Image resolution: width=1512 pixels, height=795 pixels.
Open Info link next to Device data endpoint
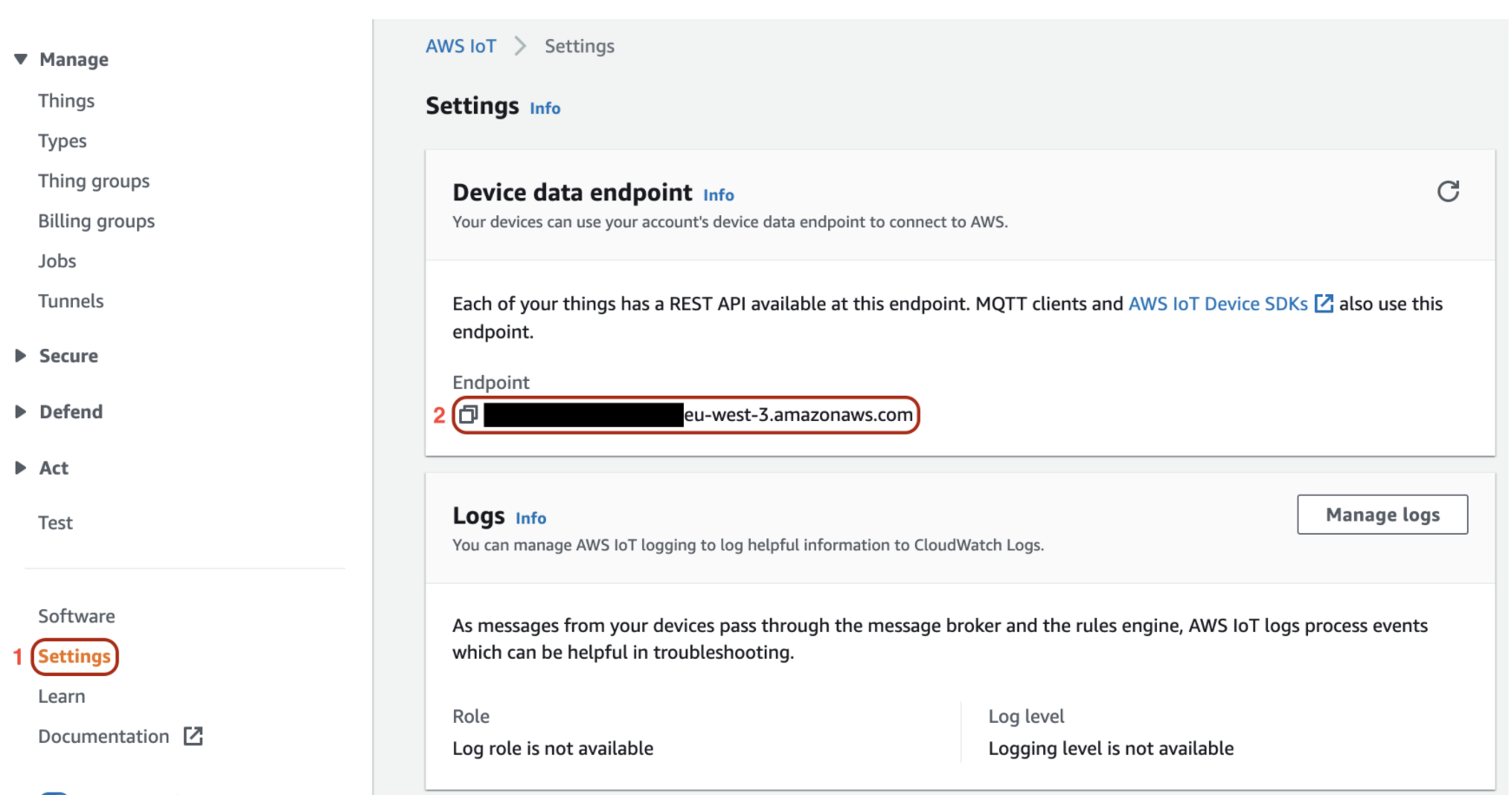coord(719,195)
